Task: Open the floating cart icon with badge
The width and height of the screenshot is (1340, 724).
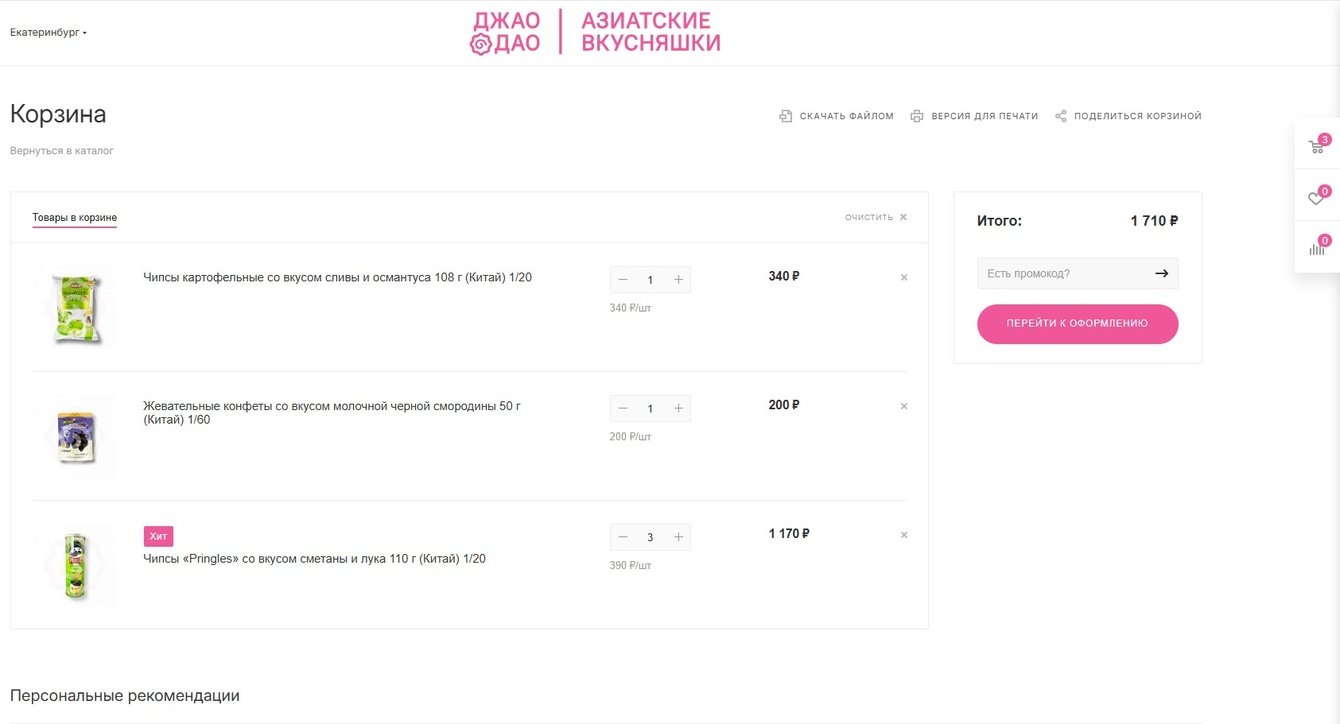Action: coord(1317,147)
